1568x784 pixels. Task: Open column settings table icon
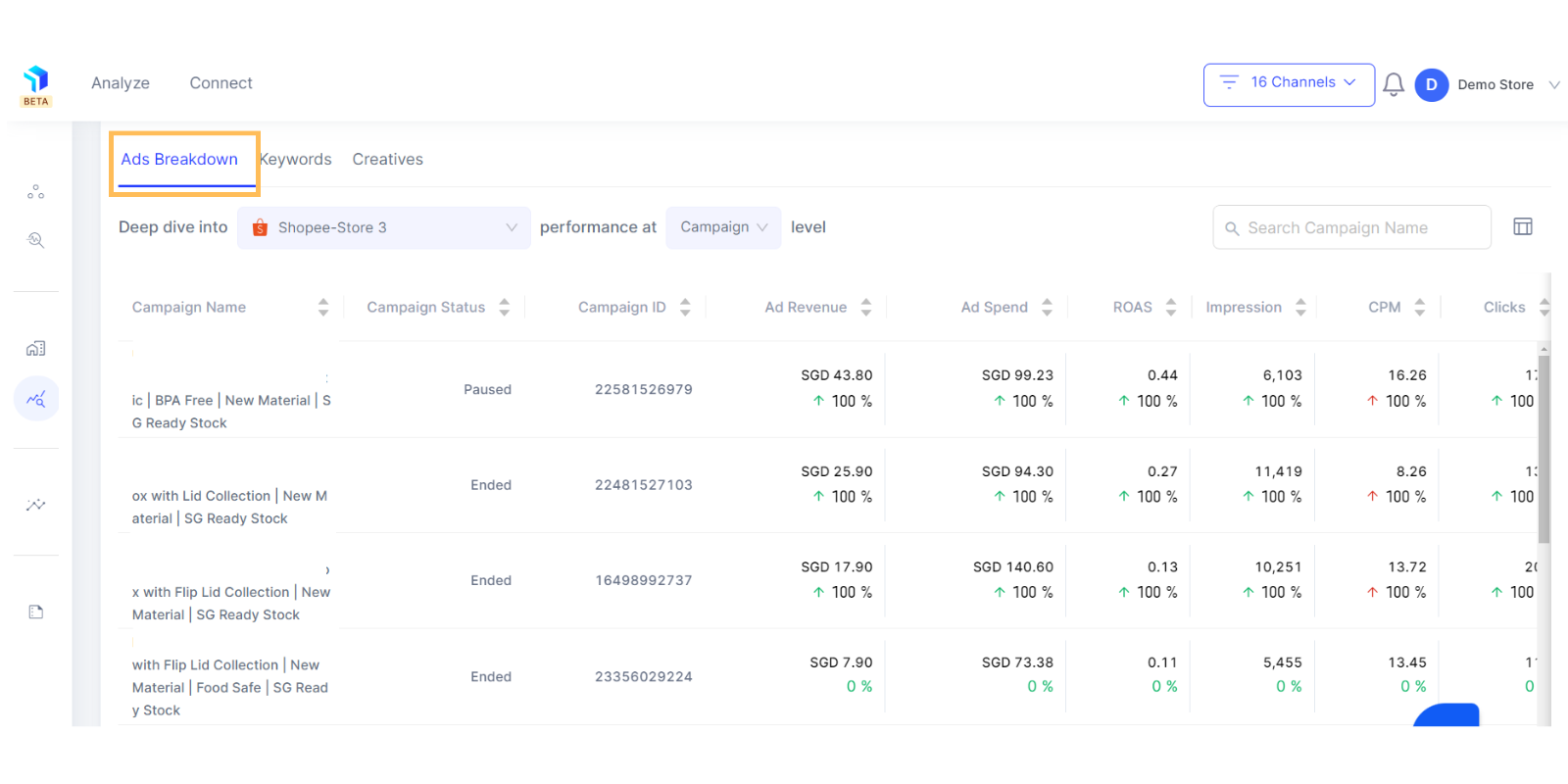tap(1523, 227)
